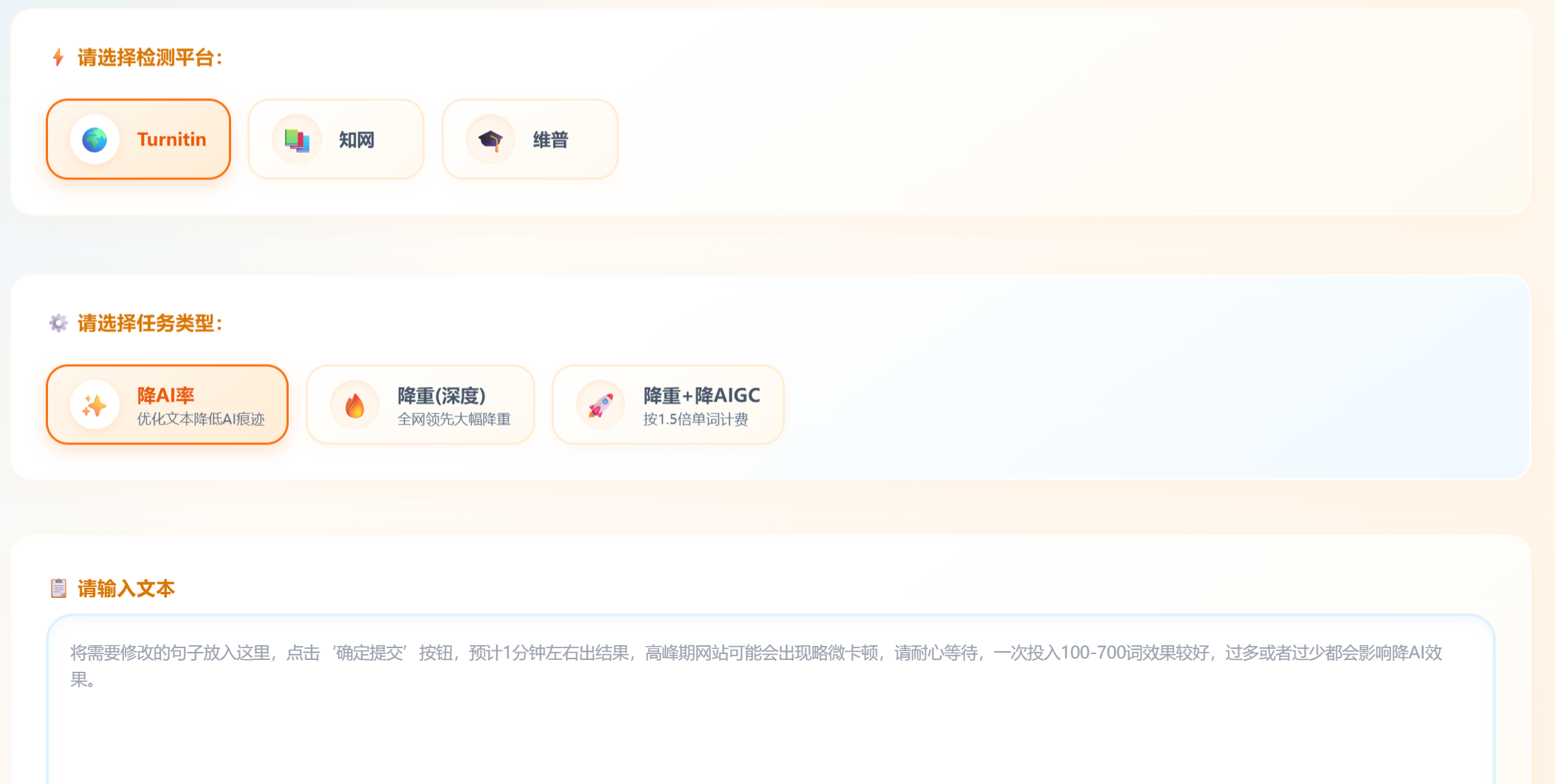Click the flame icon on 降重(深度)
Screen dimensions: 1555x784
click(355, 405)
